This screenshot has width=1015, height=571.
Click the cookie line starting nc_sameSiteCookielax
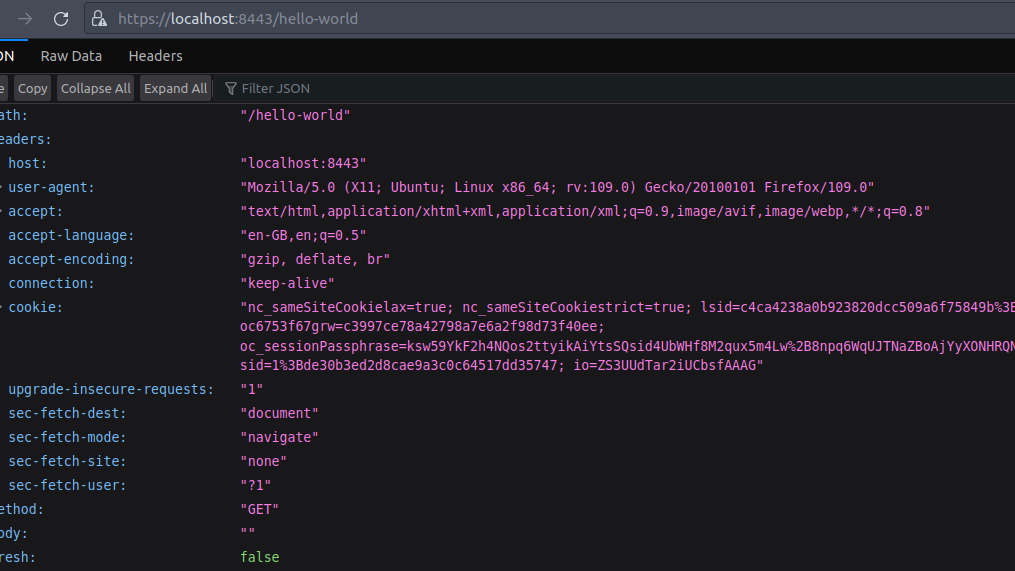coord(627,307)
